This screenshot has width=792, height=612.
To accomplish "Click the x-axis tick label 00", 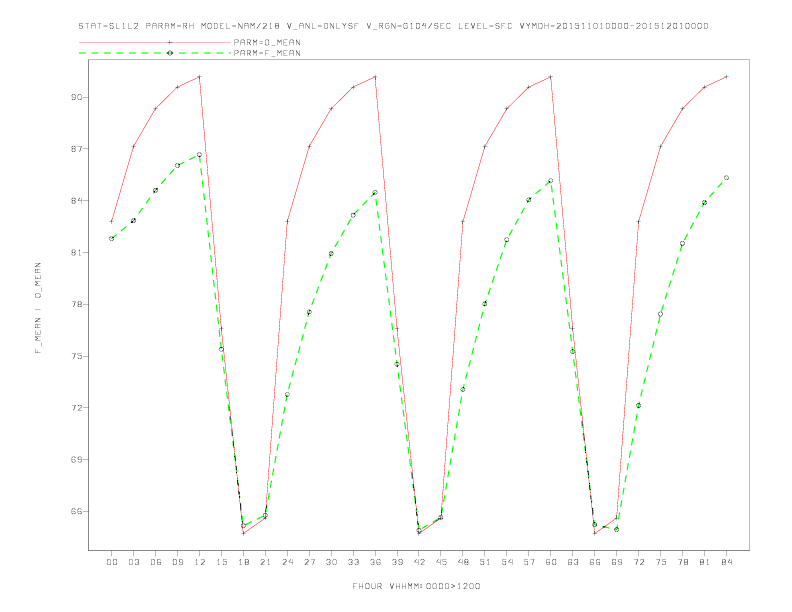I will (112, 562).
